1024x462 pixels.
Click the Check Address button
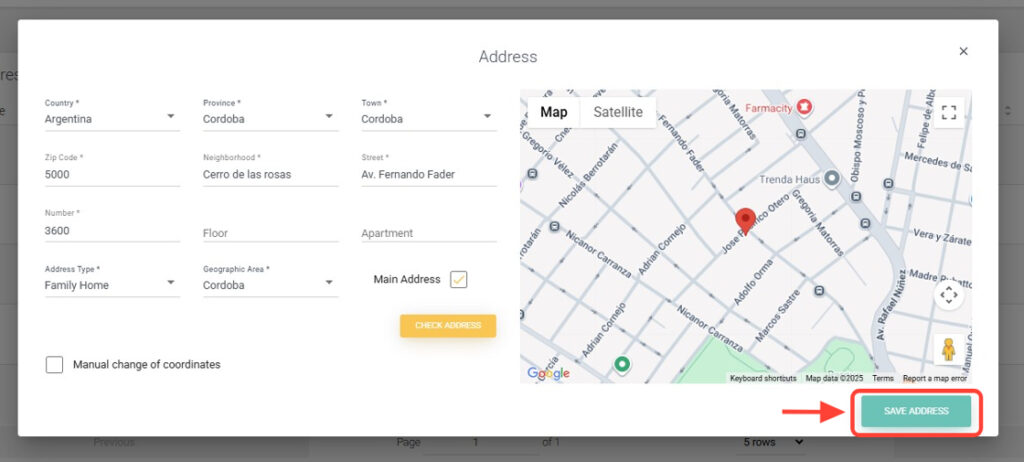[448, 326]
